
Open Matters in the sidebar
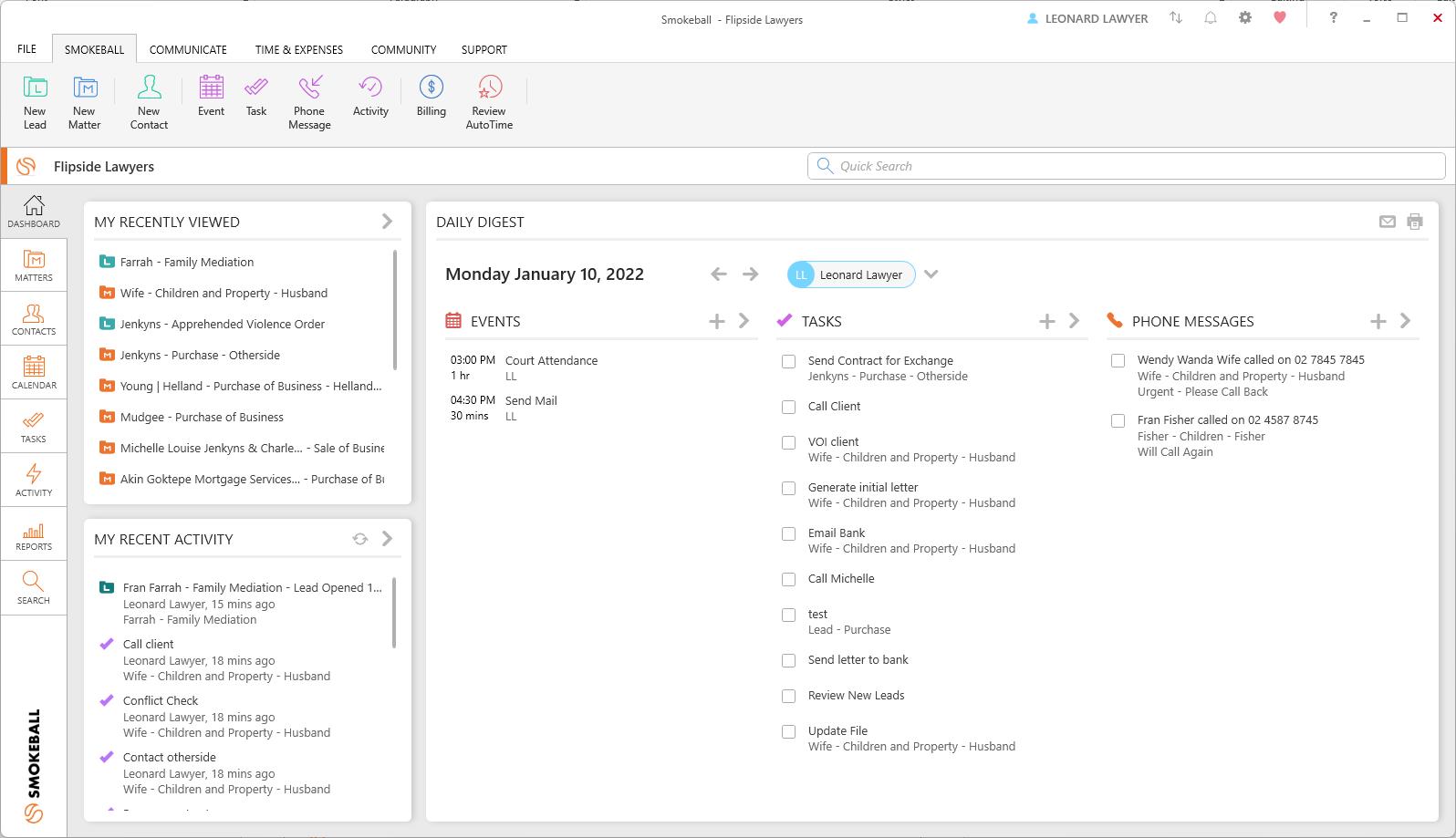34,265
